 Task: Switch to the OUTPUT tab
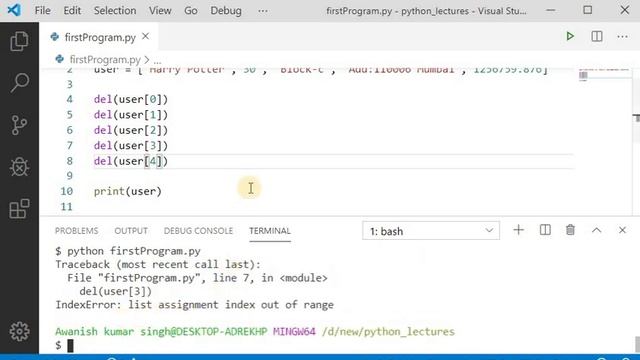coord(131,231)
